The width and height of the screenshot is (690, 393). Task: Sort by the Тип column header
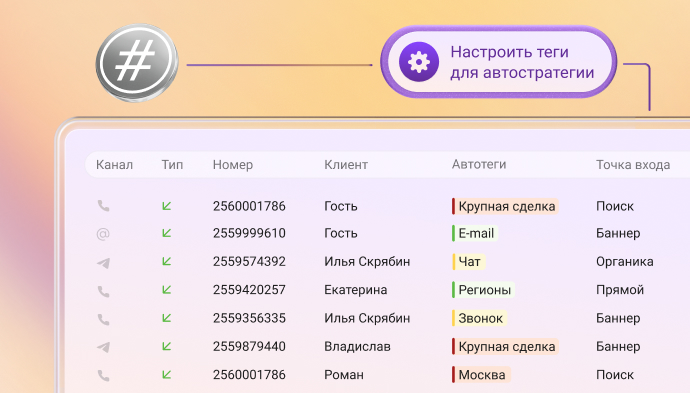click(x=172, y=165)
